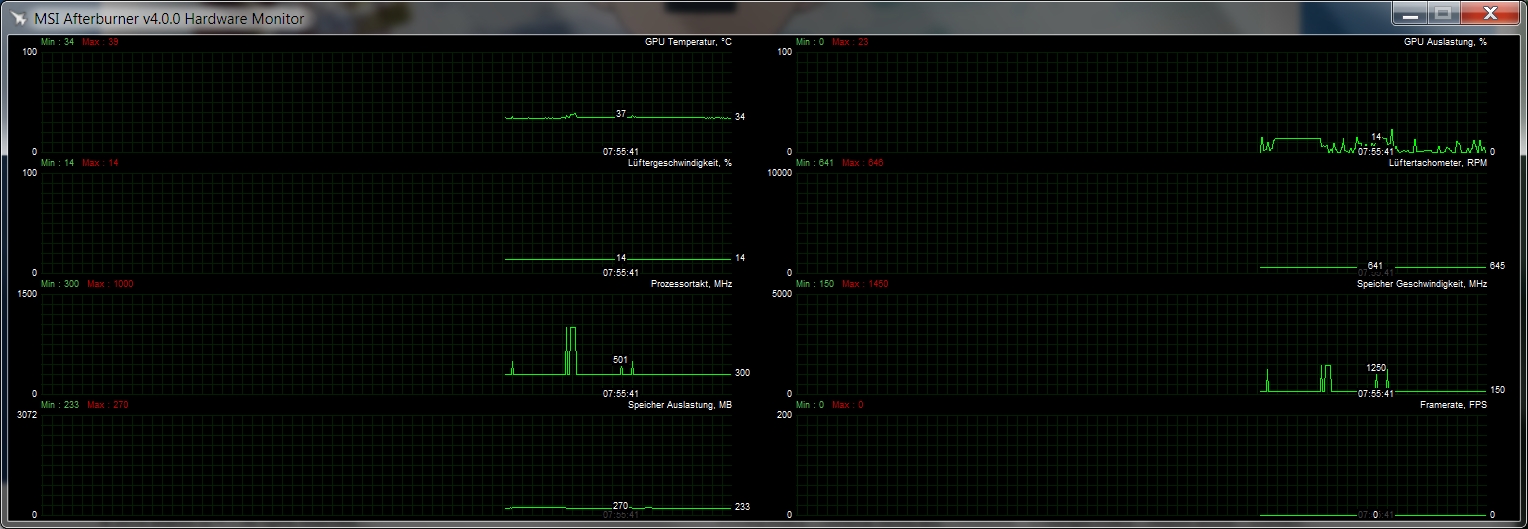1528x529 pixels.
Task: Click the 5000 axis label of Speicher Geschwindigkeit
Action: point(782,293)
